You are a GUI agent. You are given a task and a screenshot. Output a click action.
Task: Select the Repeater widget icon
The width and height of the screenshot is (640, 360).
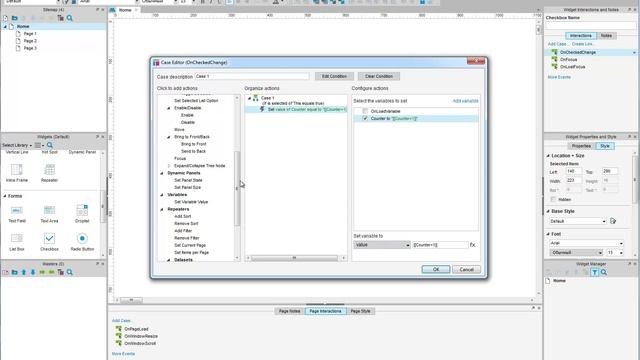click(x=49, y=169)
